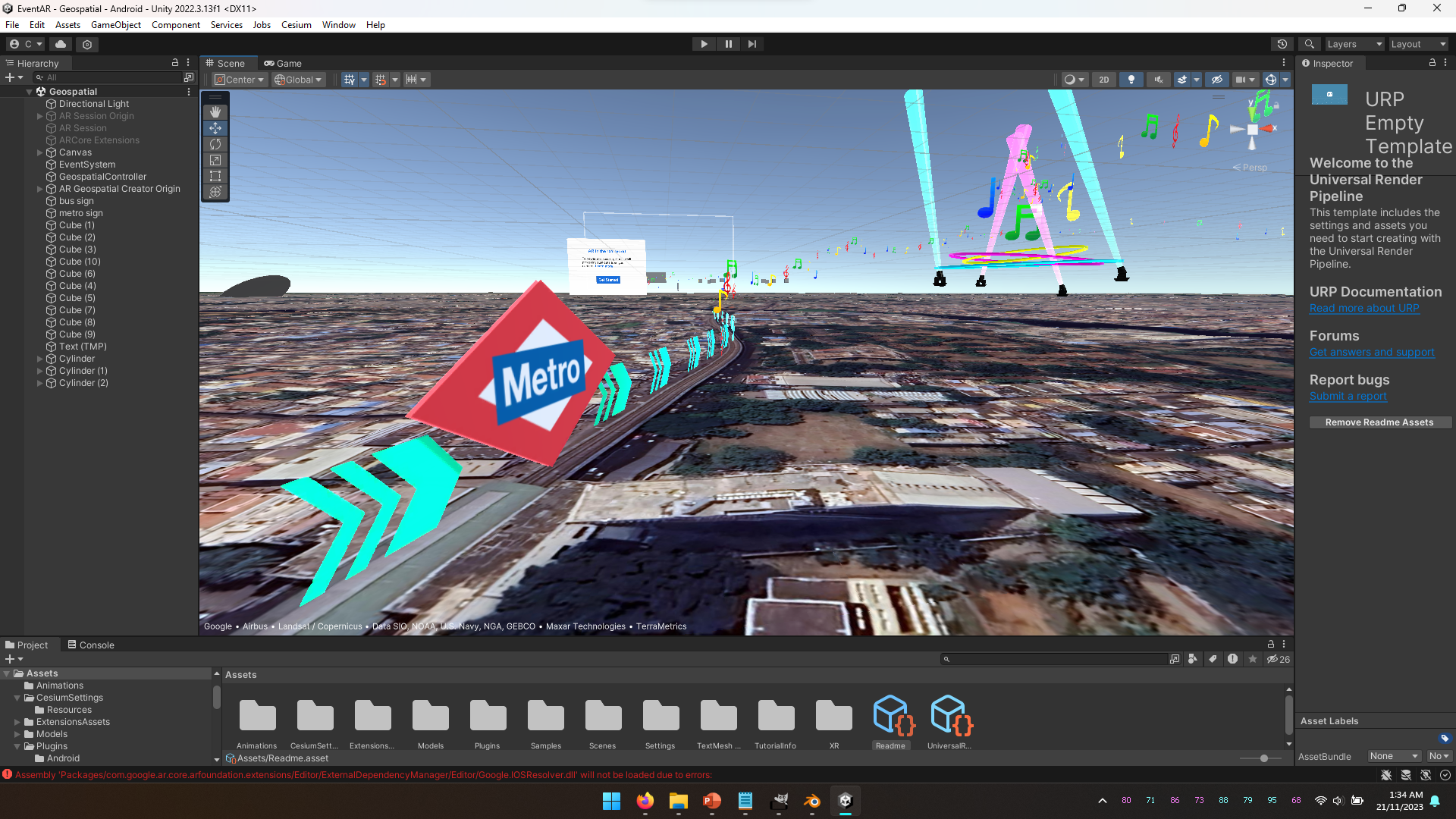Toggle hidden objects visibility in scene
1456x819 pixels.
click(x=1217, y=80)
